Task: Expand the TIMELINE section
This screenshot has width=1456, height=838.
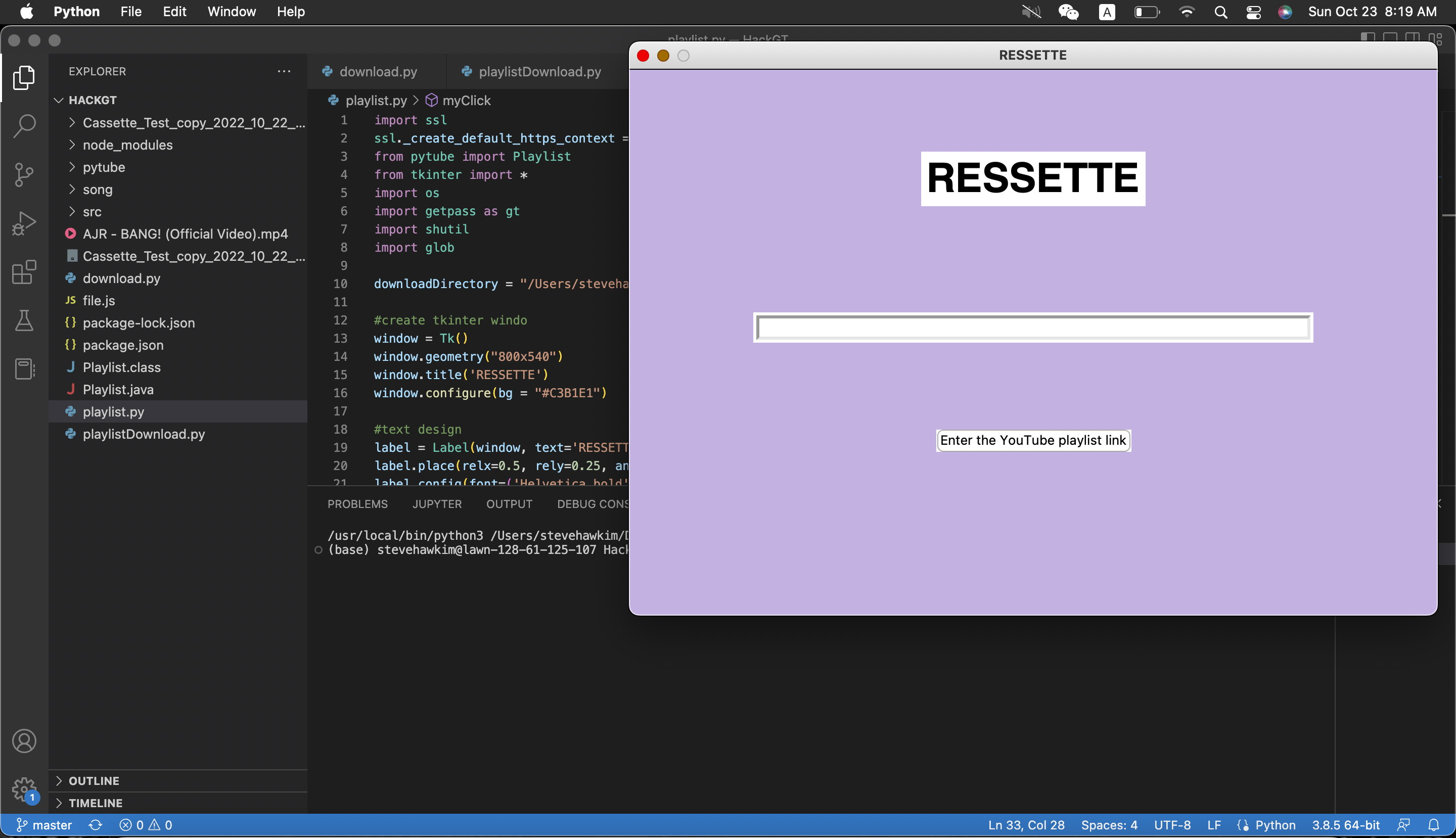Action: 96,803
